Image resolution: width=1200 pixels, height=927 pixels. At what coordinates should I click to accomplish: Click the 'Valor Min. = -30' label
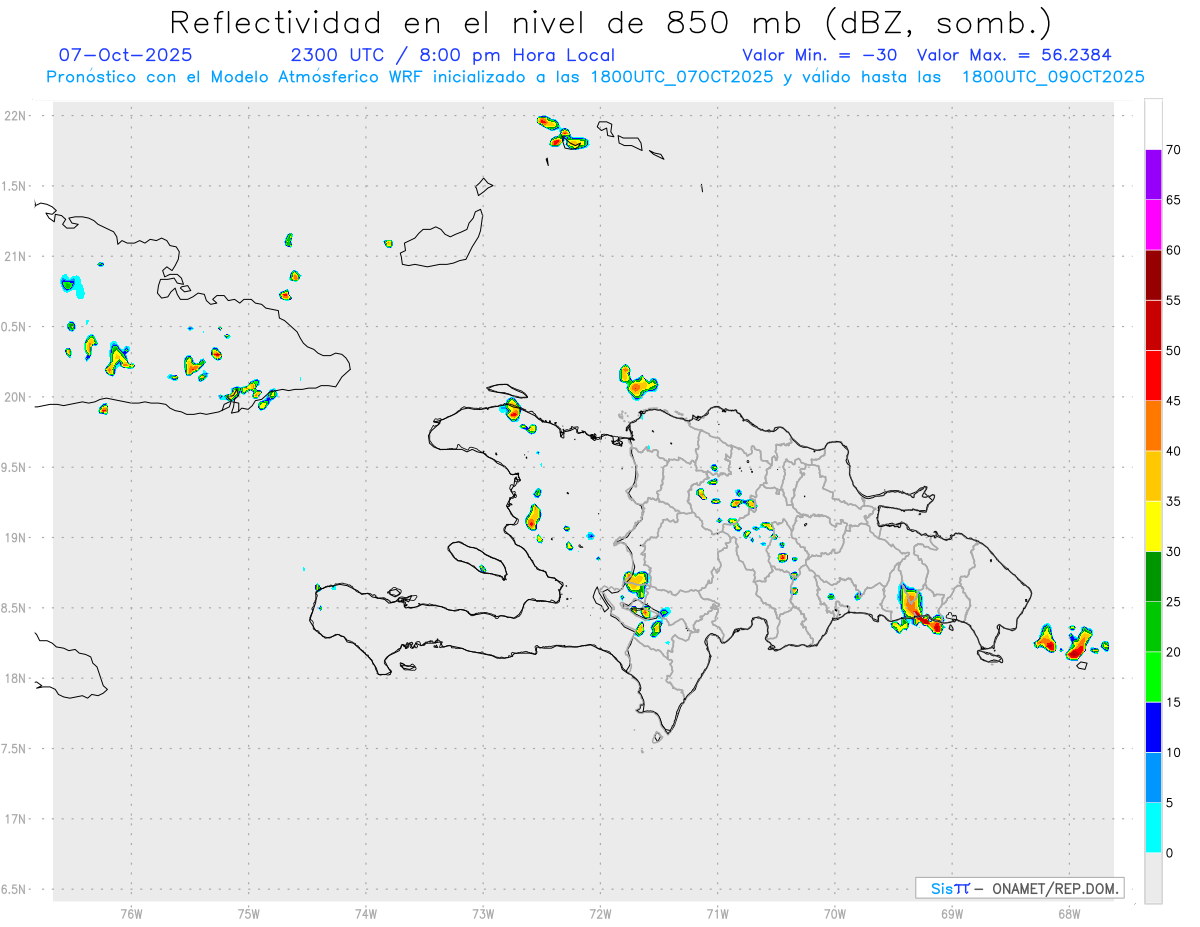(x=819, y=55)
